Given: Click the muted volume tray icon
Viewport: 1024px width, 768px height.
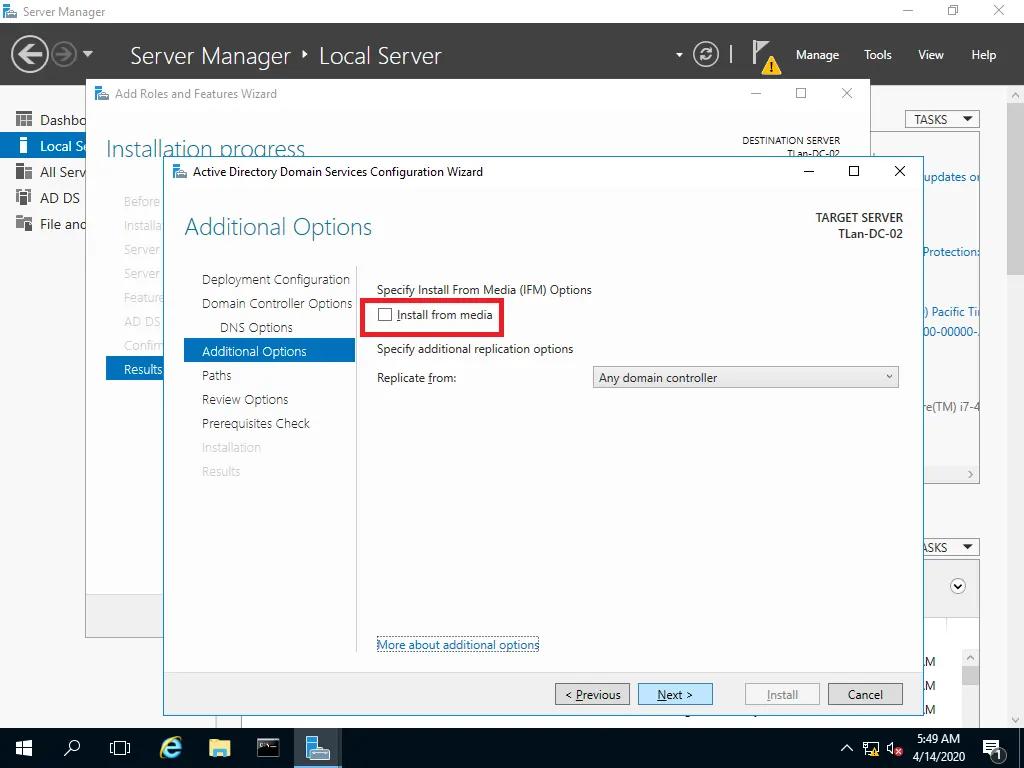Looking at the screenshot, I should [894, 748].
